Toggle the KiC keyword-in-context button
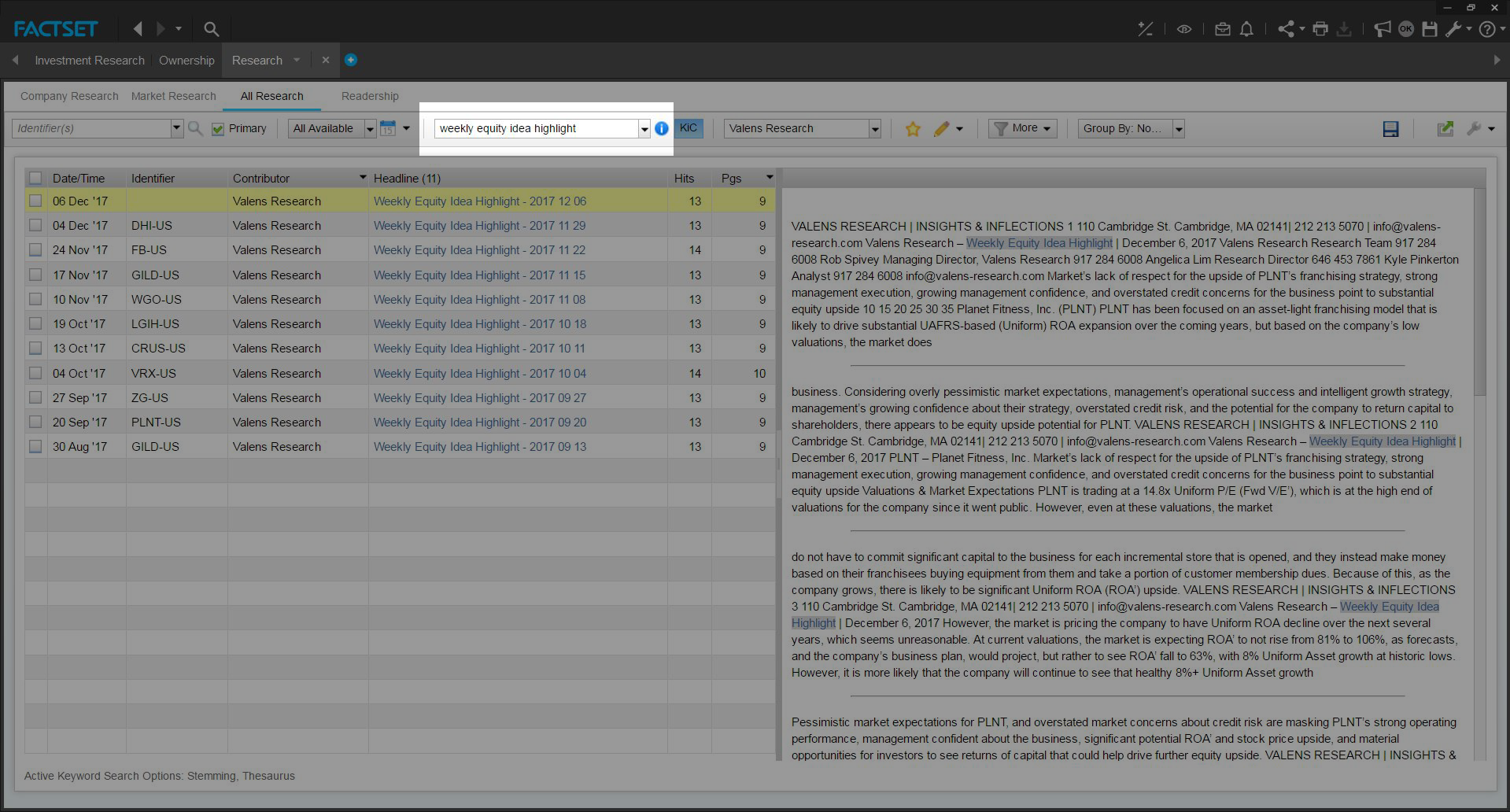Screen dimensions: 1510x812 pyautogui.click(x=689, y=128)
